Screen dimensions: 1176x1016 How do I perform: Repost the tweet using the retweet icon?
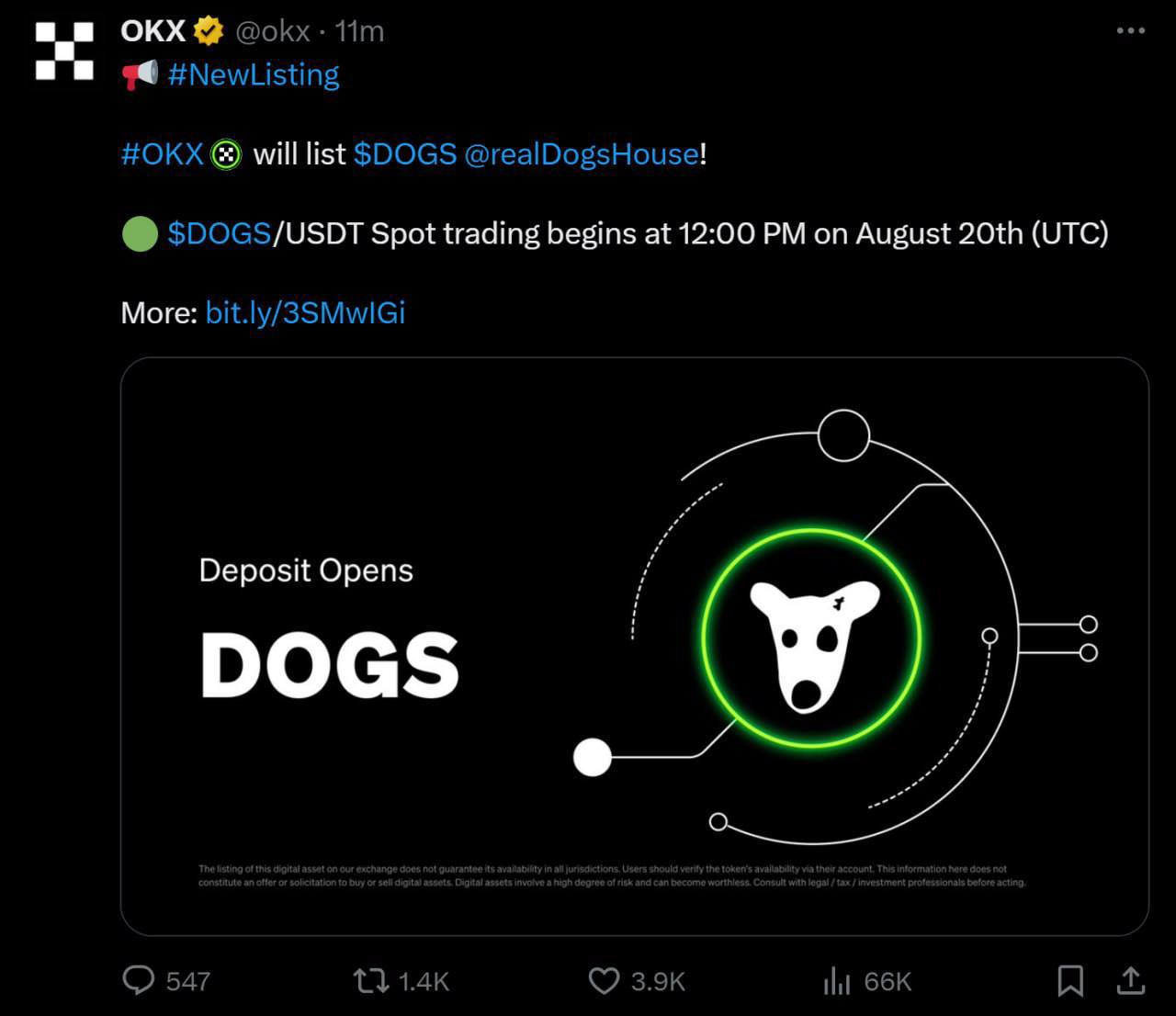[371, 980]
